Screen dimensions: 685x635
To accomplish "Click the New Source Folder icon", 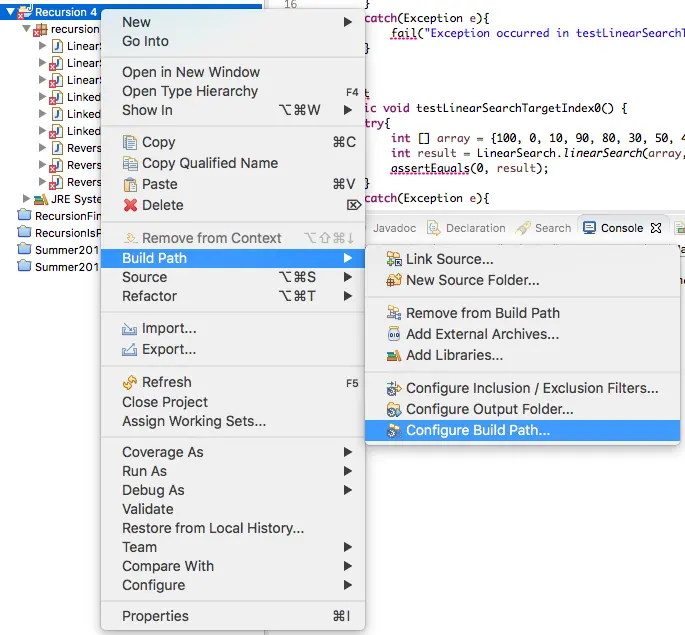I will point(393,280).
